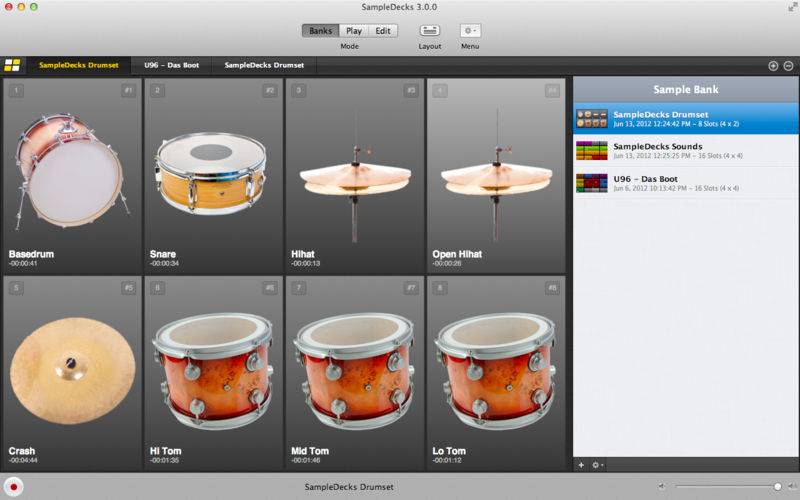Click the Crash time -00:04:44
Viewport: 800px width, 500px height.
23,460
